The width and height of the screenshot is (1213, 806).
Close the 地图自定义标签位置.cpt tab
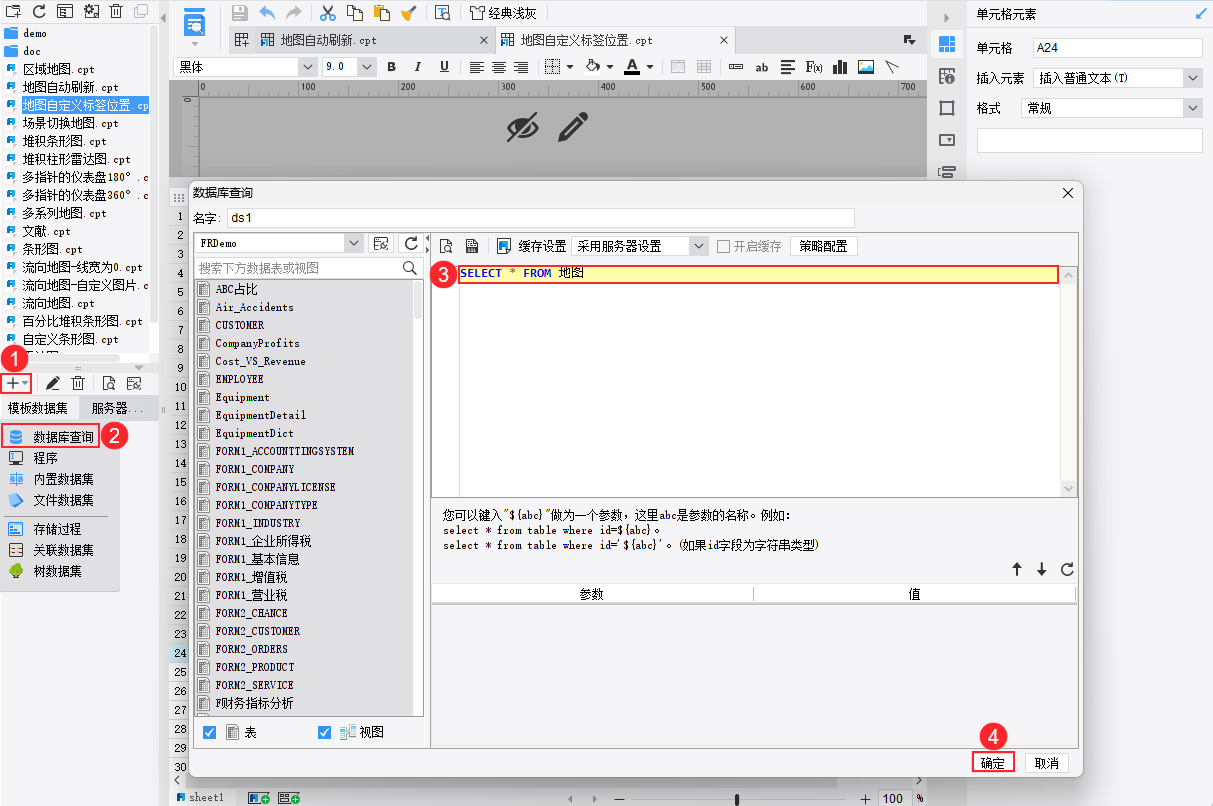725,40
